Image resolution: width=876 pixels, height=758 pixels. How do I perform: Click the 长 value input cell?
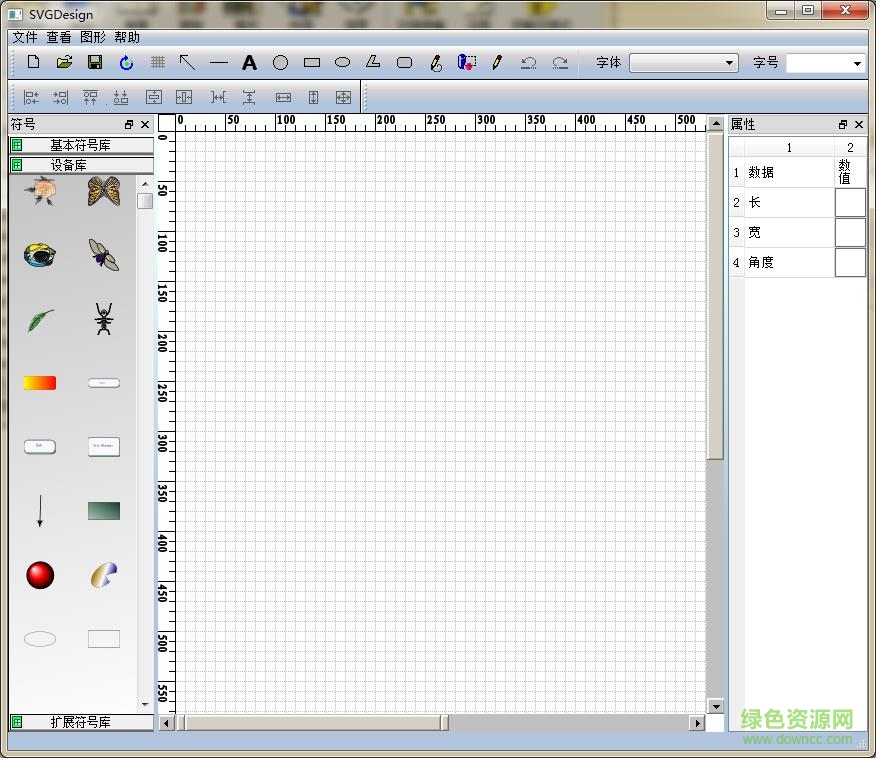[850, 202]
